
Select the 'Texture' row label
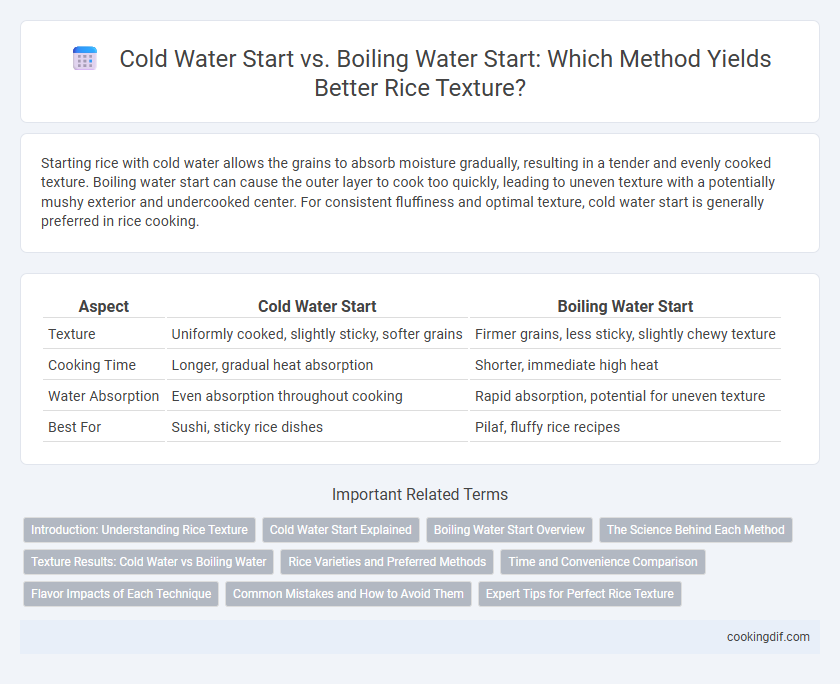[x=72, y=334]
